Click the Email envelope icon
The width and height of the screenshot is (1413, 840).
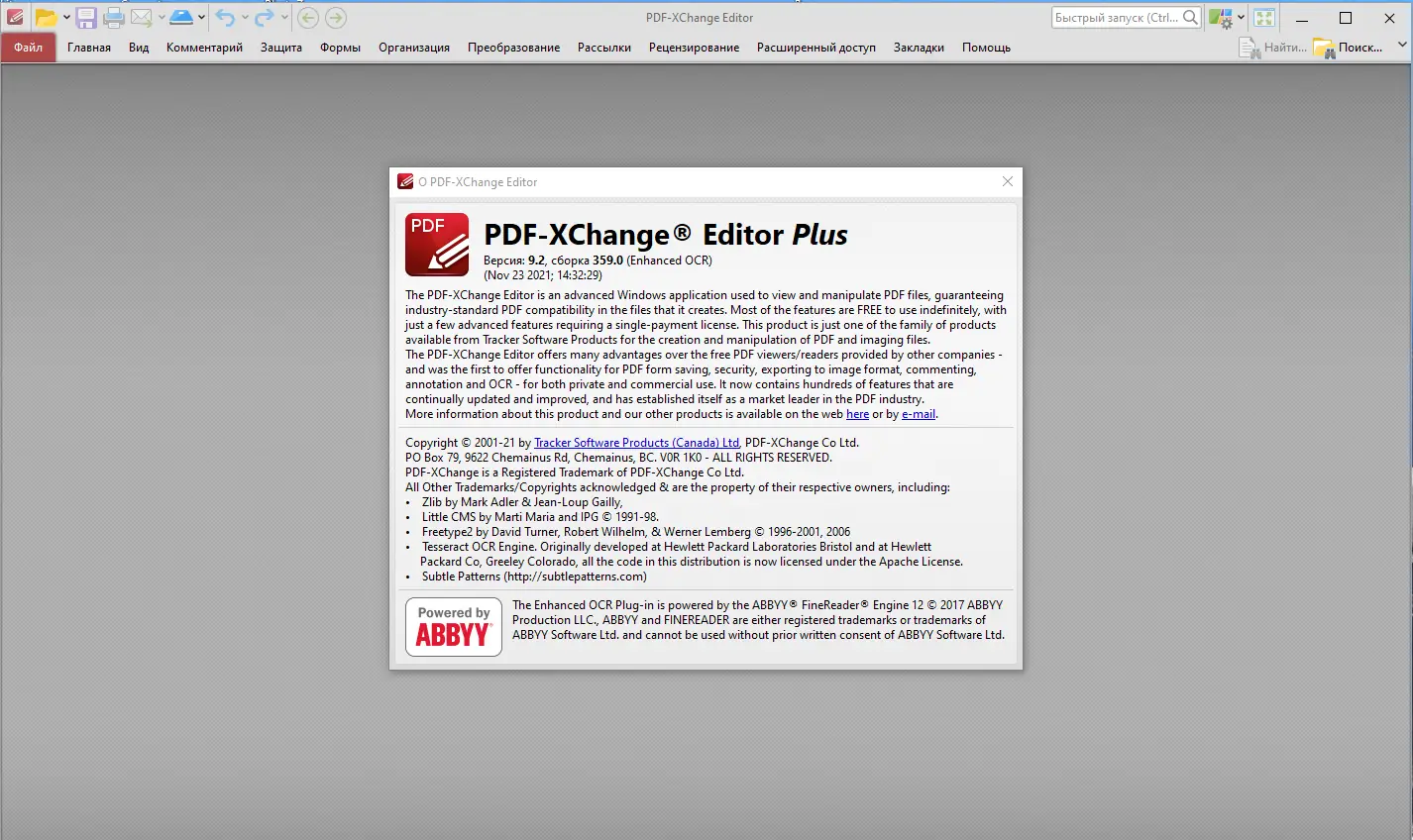pos(142,17)
